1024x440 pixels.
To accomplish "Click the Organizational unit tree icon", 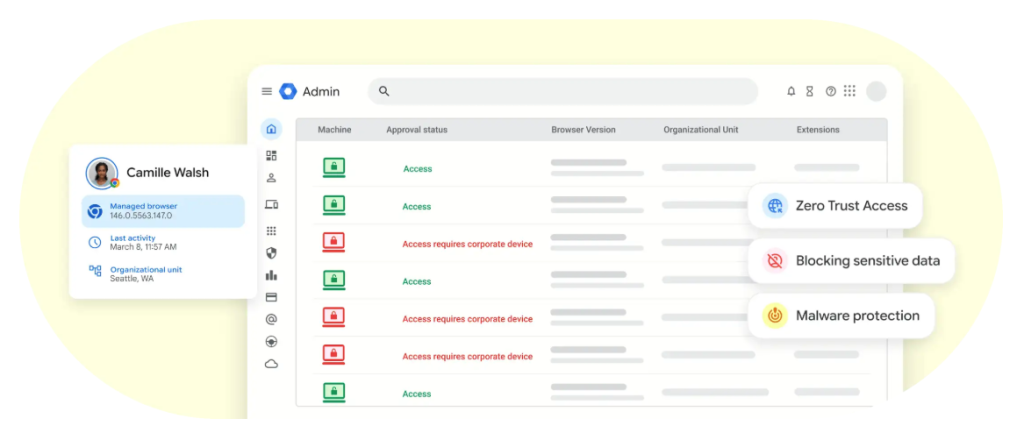I will tap(95, 270).
